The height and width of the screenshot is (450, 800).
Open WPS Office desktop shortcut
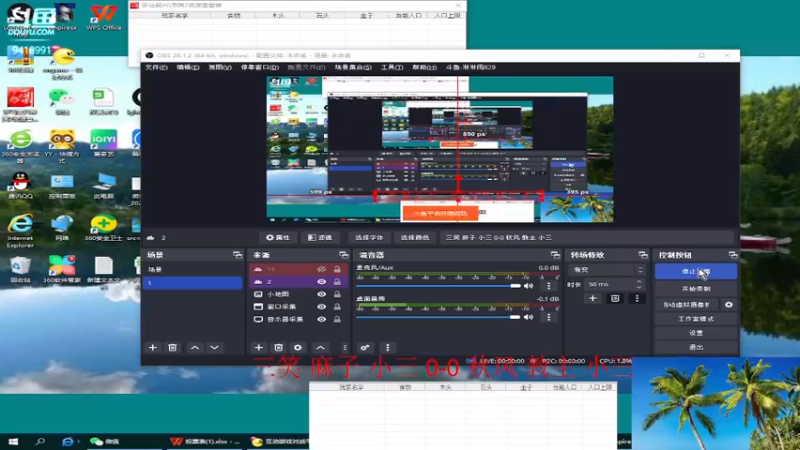(x=104, y=17)
